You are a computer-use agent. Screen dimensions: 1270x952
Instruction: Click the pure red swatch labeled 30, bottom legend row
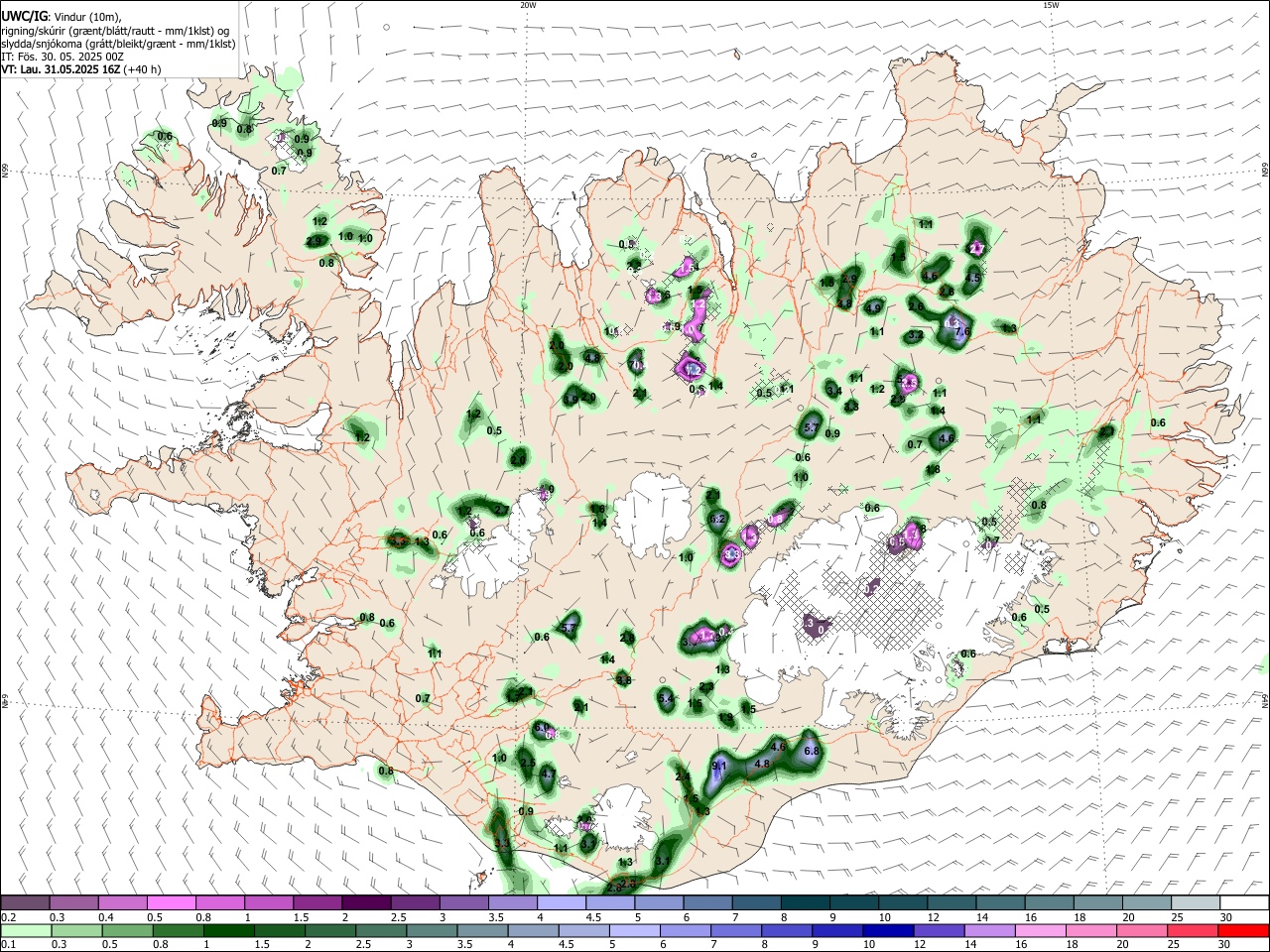[x=1244, y=931]
